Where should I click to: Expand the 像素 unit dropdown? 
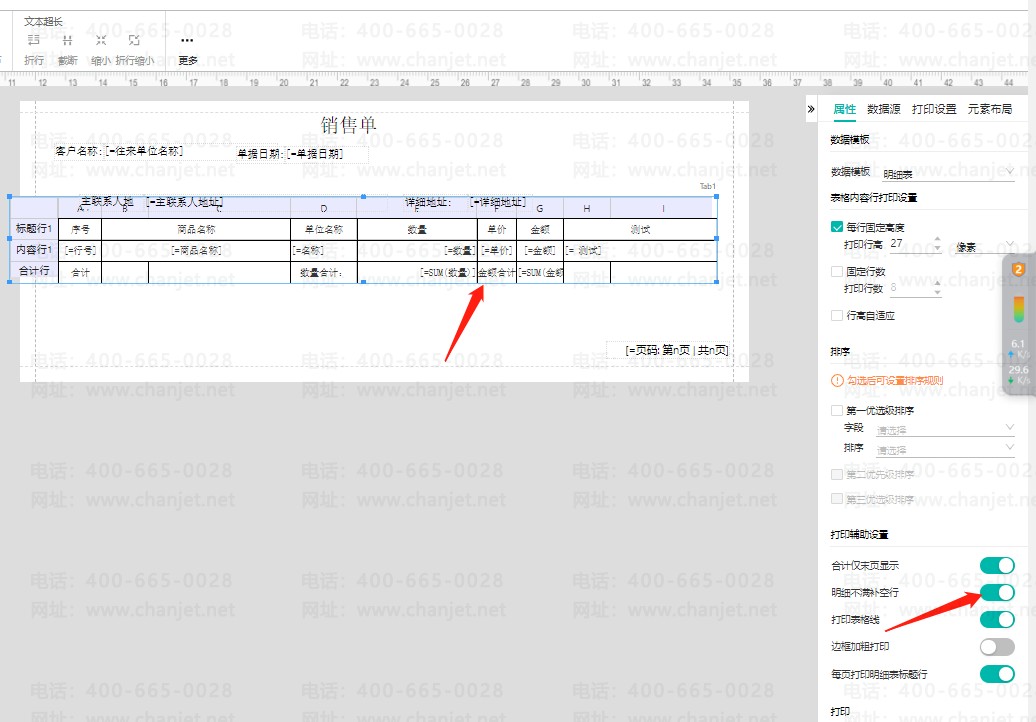point(984,246)
